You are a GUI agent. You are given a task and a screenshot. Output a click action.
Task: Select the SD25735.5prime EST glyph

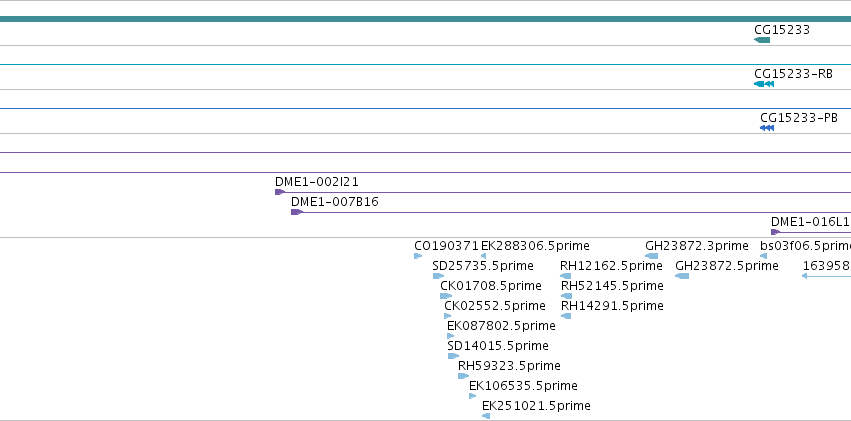[x=438, y=276]
